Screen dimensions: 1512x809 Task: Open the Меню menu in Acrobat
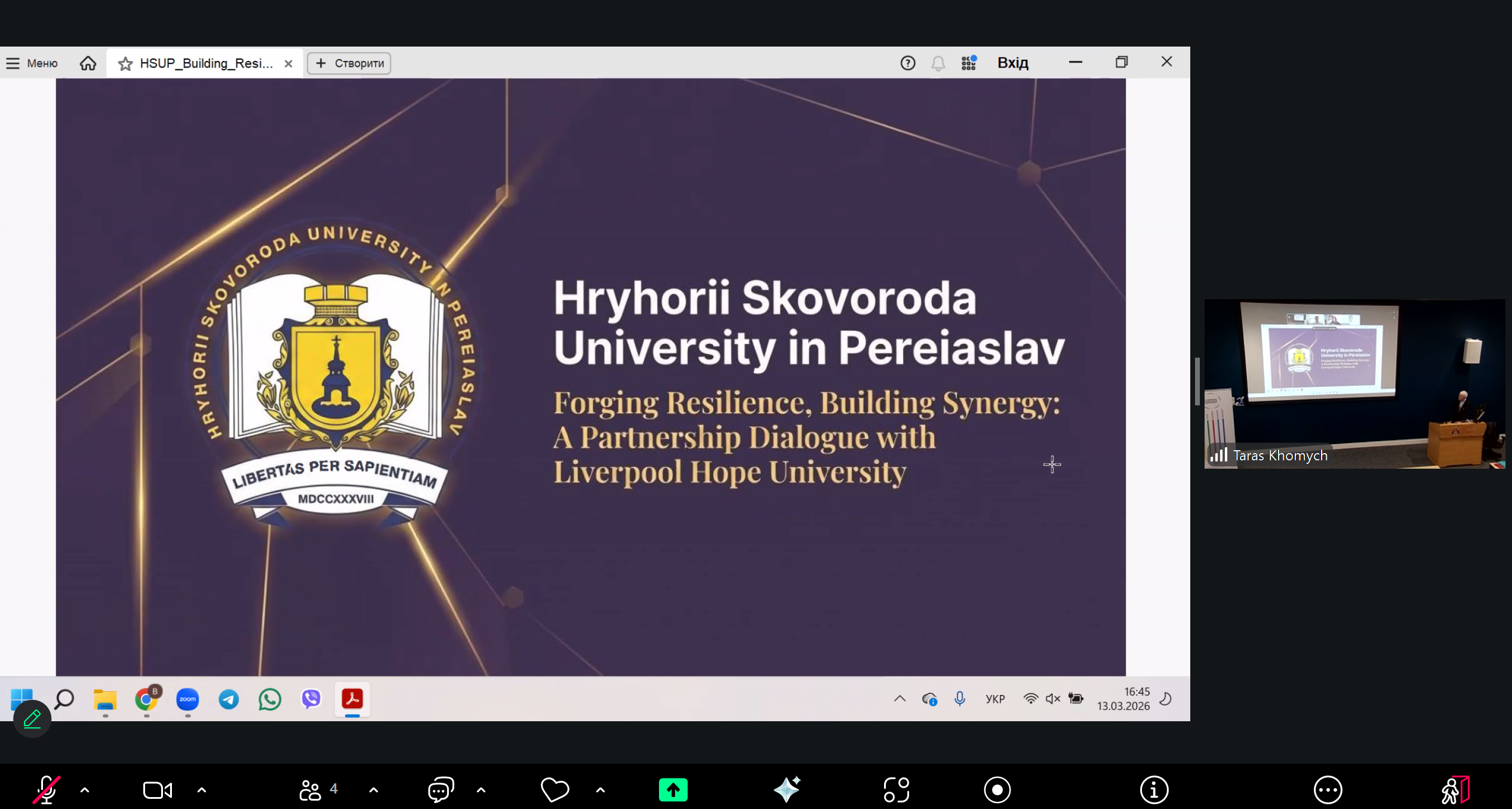click(33, 63)
